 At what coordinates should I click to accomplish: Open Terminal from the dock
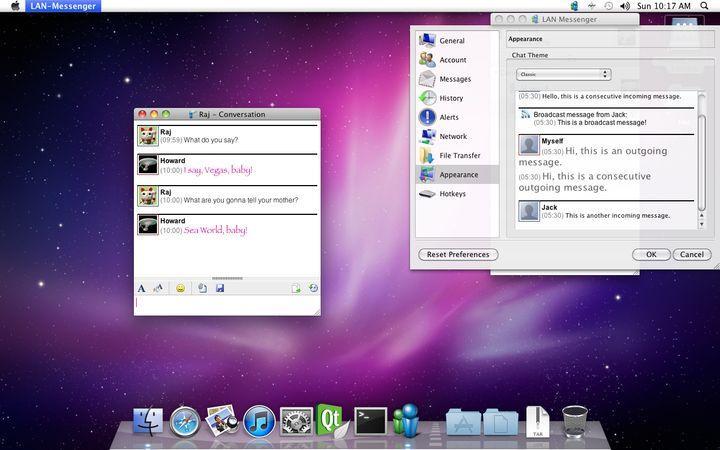point(371,421)
